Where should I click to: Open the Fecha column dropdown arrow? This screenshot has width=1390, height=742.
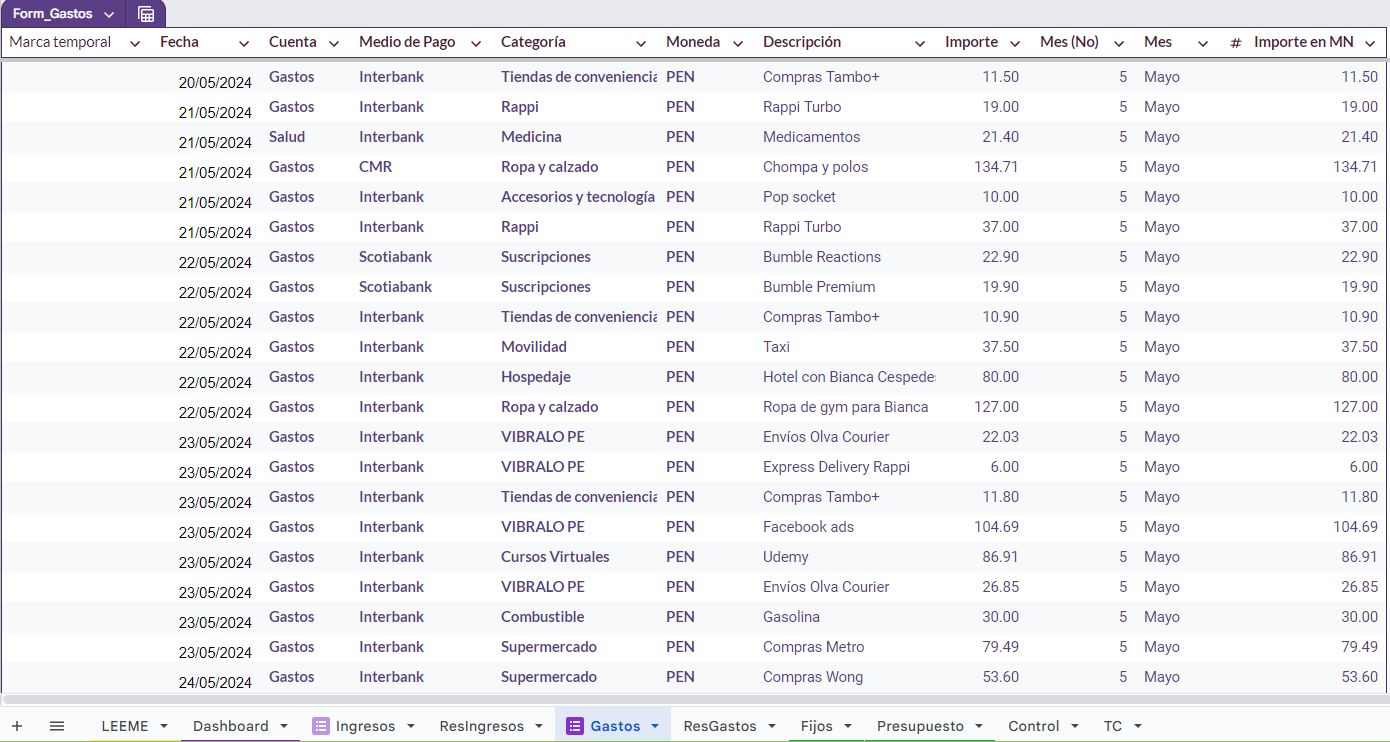244,43
